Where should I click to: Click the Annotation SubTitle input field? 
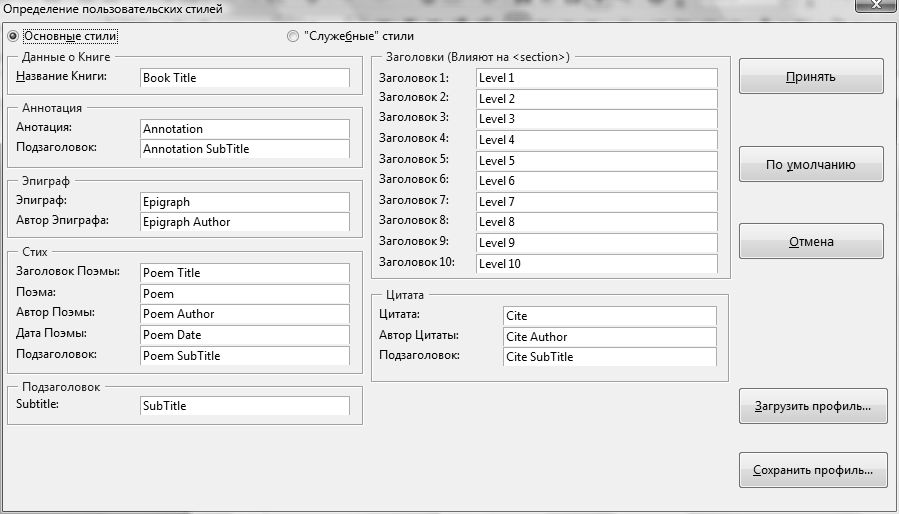click(245, 149)
